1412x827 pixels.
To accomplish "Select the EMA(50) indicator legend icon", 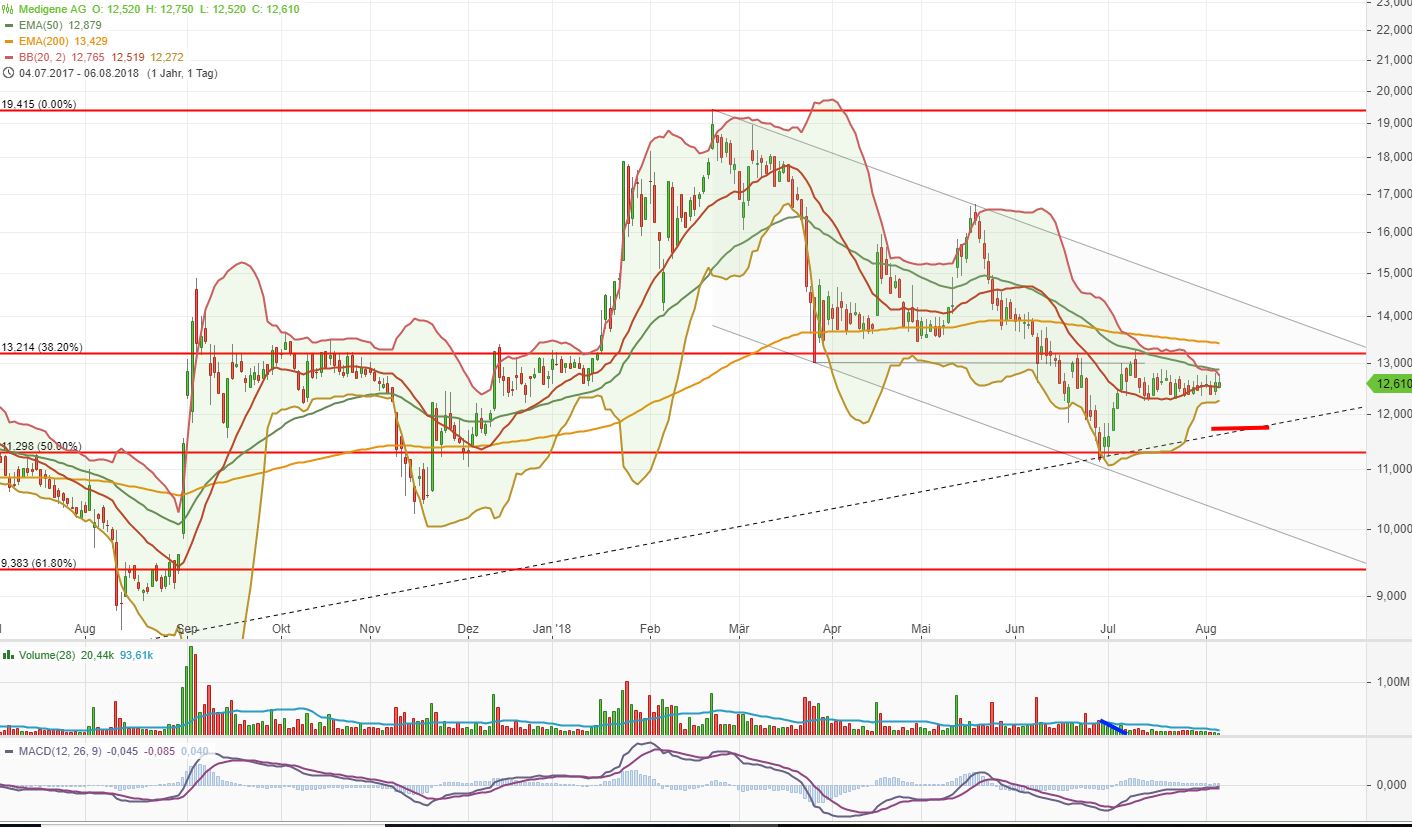I will [x=8, y=23].
